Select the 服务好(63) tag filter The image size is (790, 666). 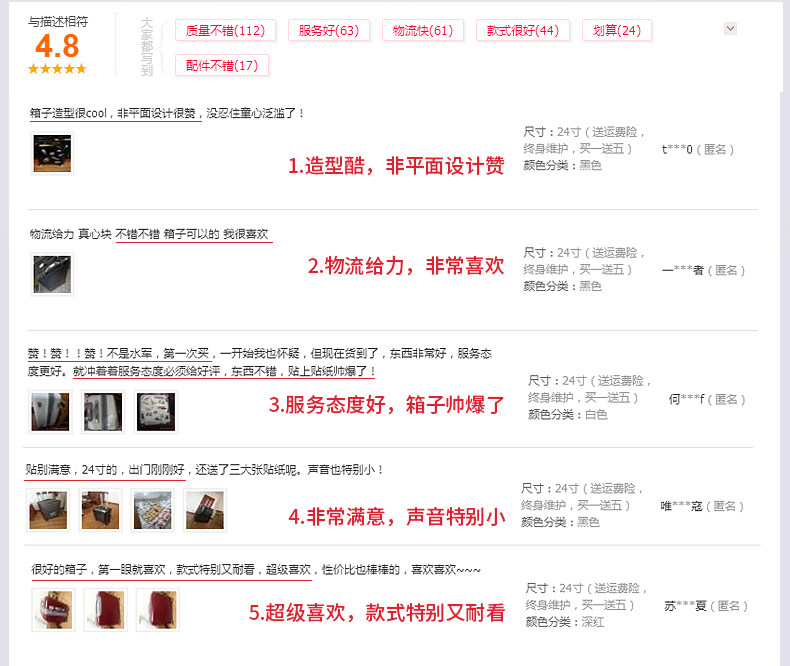tap(328, 31)
